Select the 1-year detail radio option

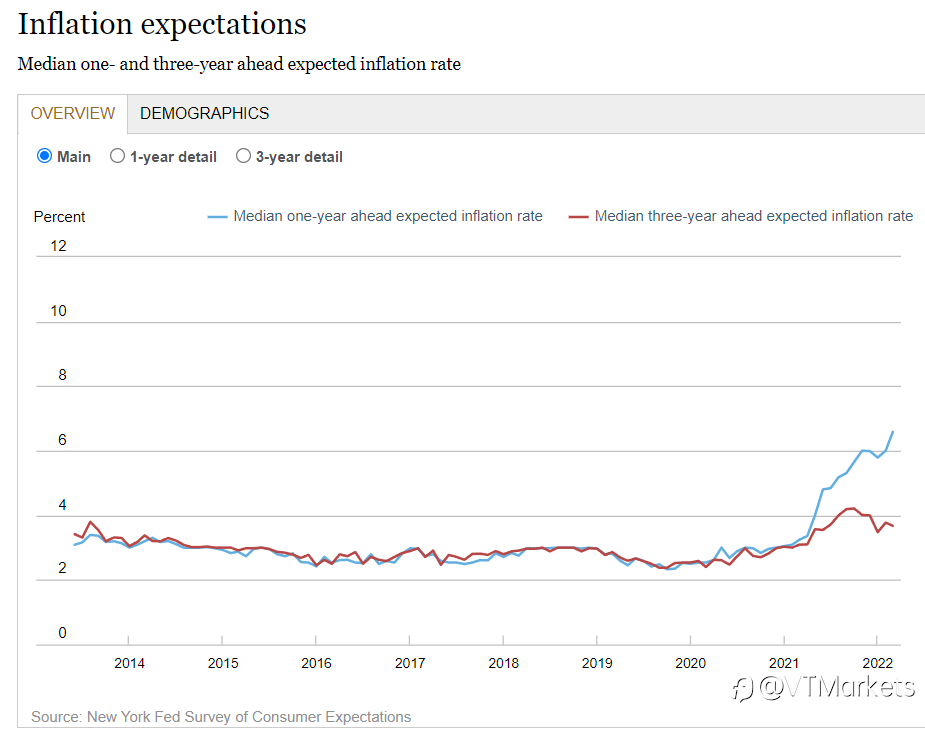point(117,156)
